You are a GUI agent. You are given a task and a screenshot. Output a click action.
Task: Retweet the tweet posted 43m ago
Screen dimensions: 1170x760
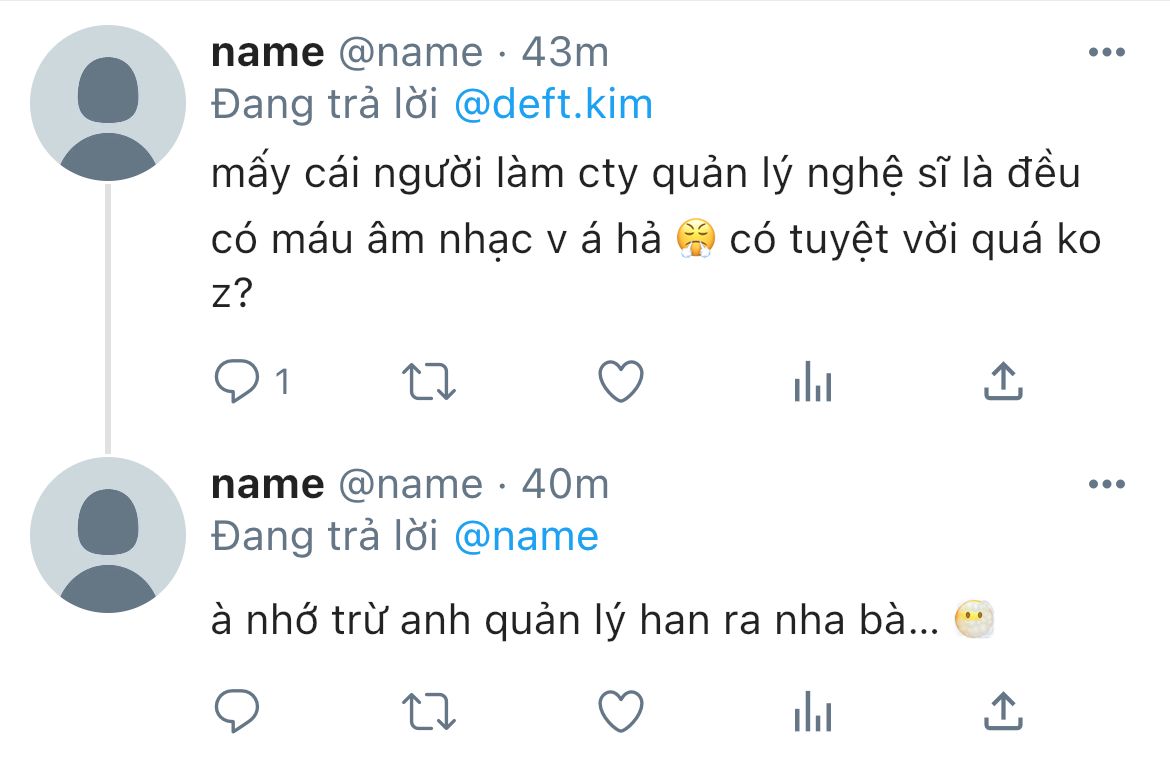click(x=428, y=382)
